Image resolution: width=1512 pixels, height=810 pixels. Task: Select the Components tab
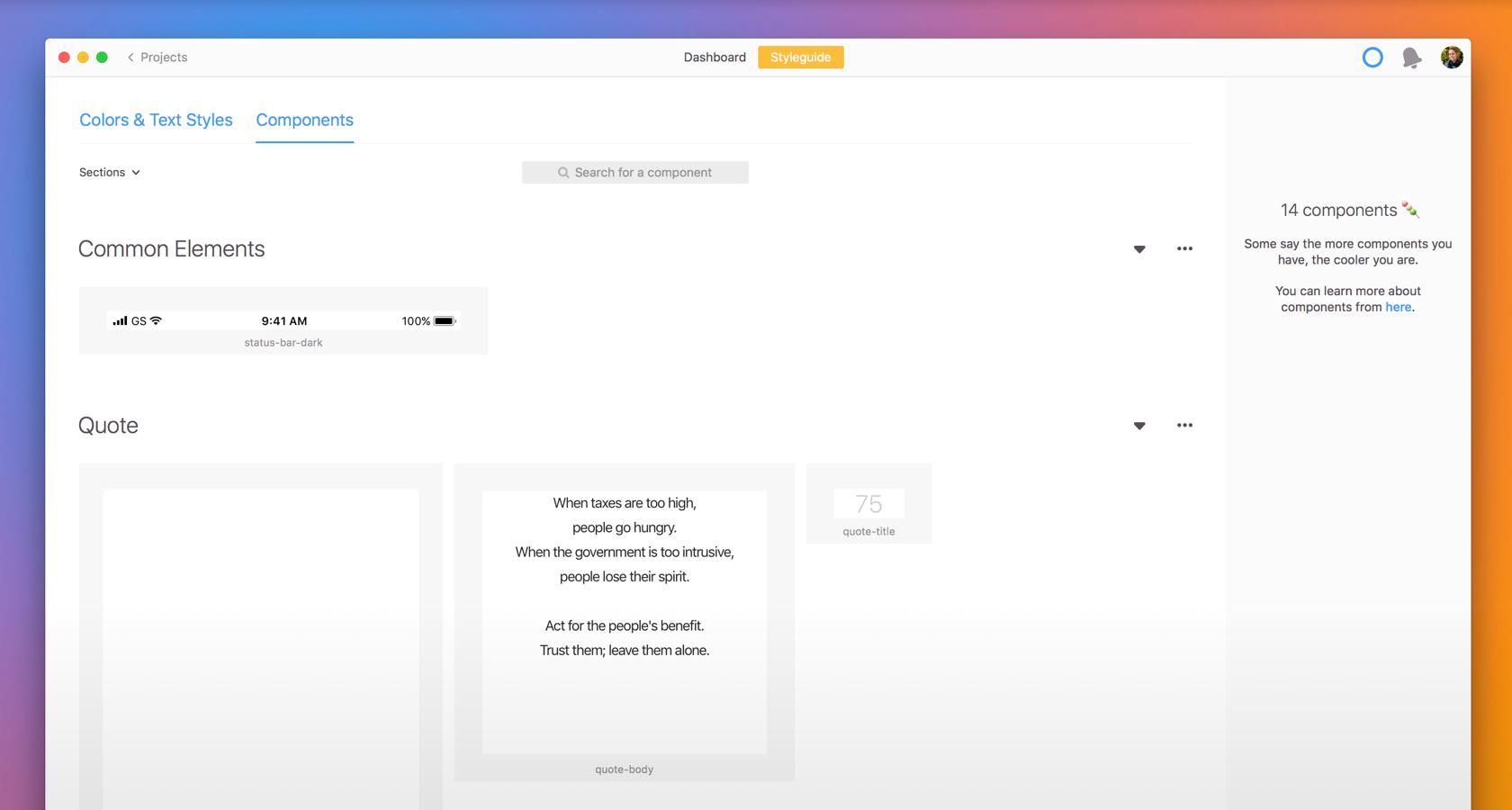tap(304, 120)
